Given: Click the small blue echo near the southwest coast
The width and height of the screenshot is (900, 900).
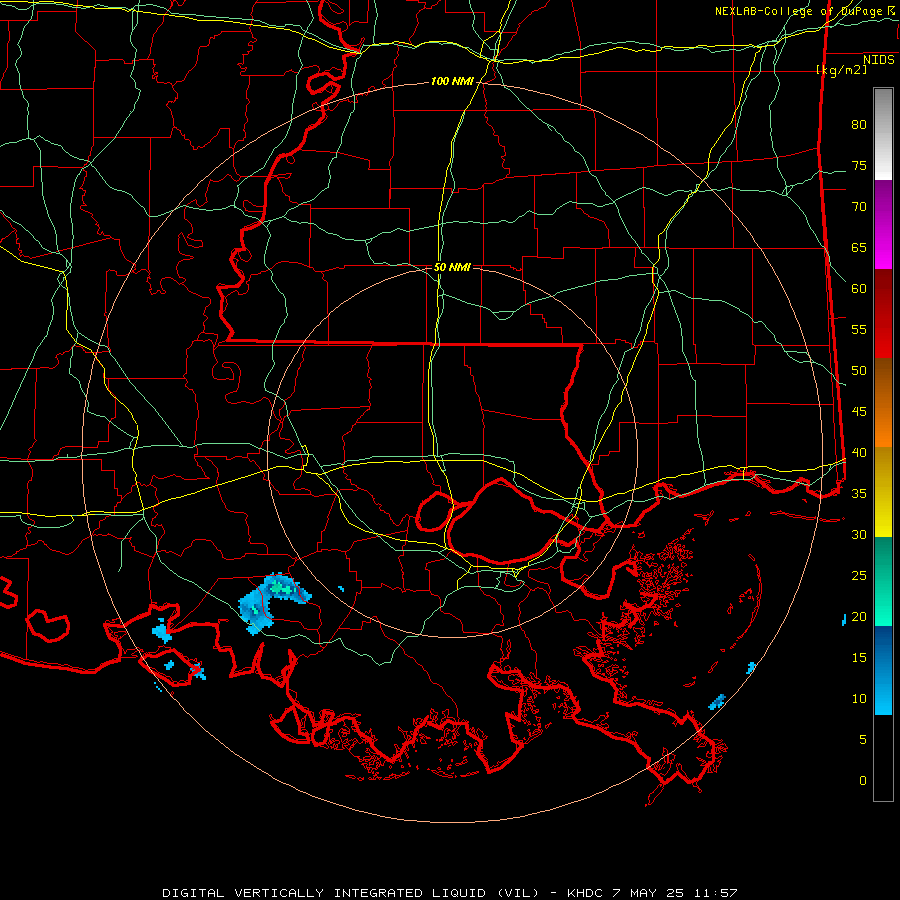Looking at the screenshot, I should [162, 631].
